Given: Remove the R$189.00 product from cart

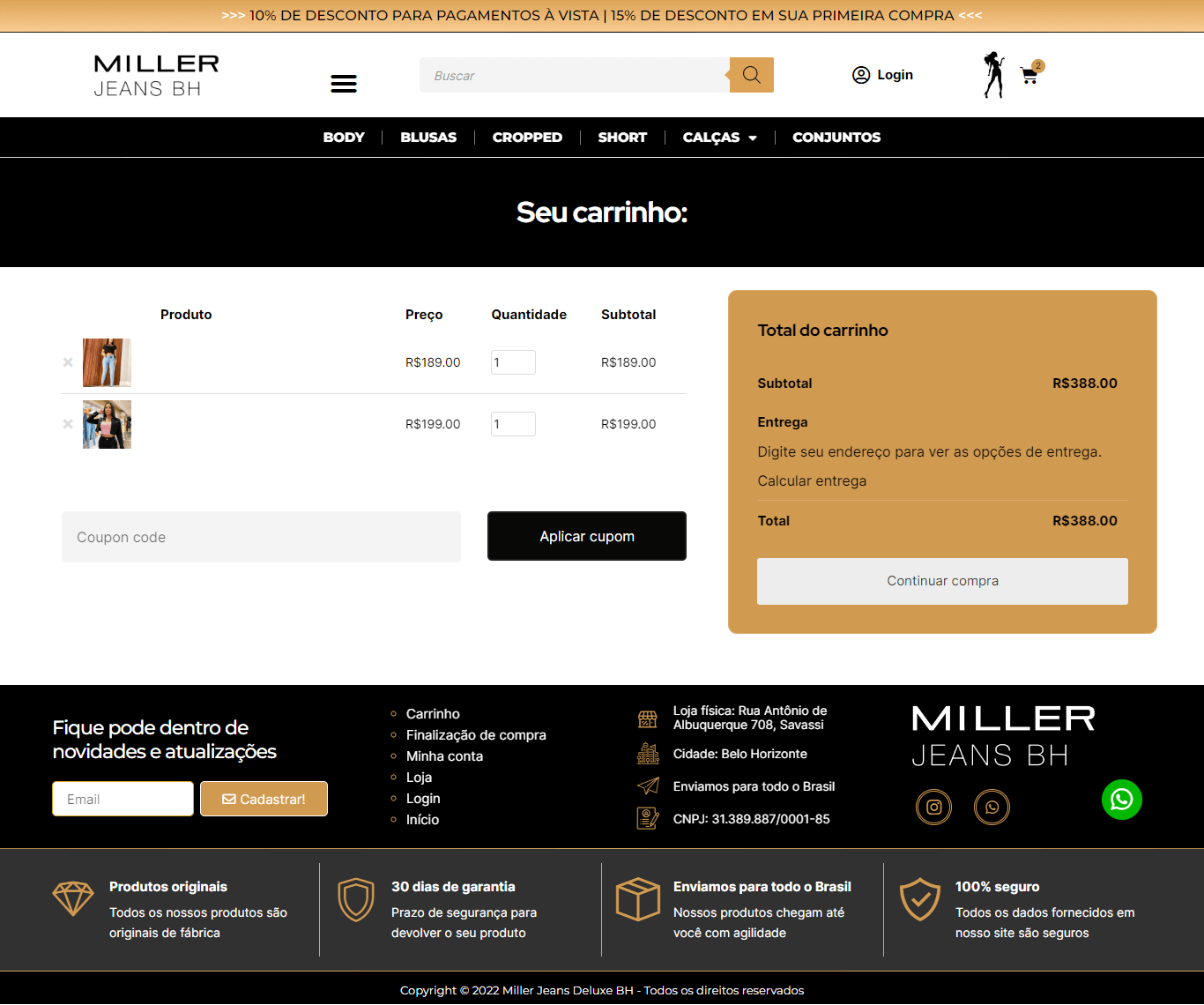Looking at the screenshot, I should tap(68, 362).
